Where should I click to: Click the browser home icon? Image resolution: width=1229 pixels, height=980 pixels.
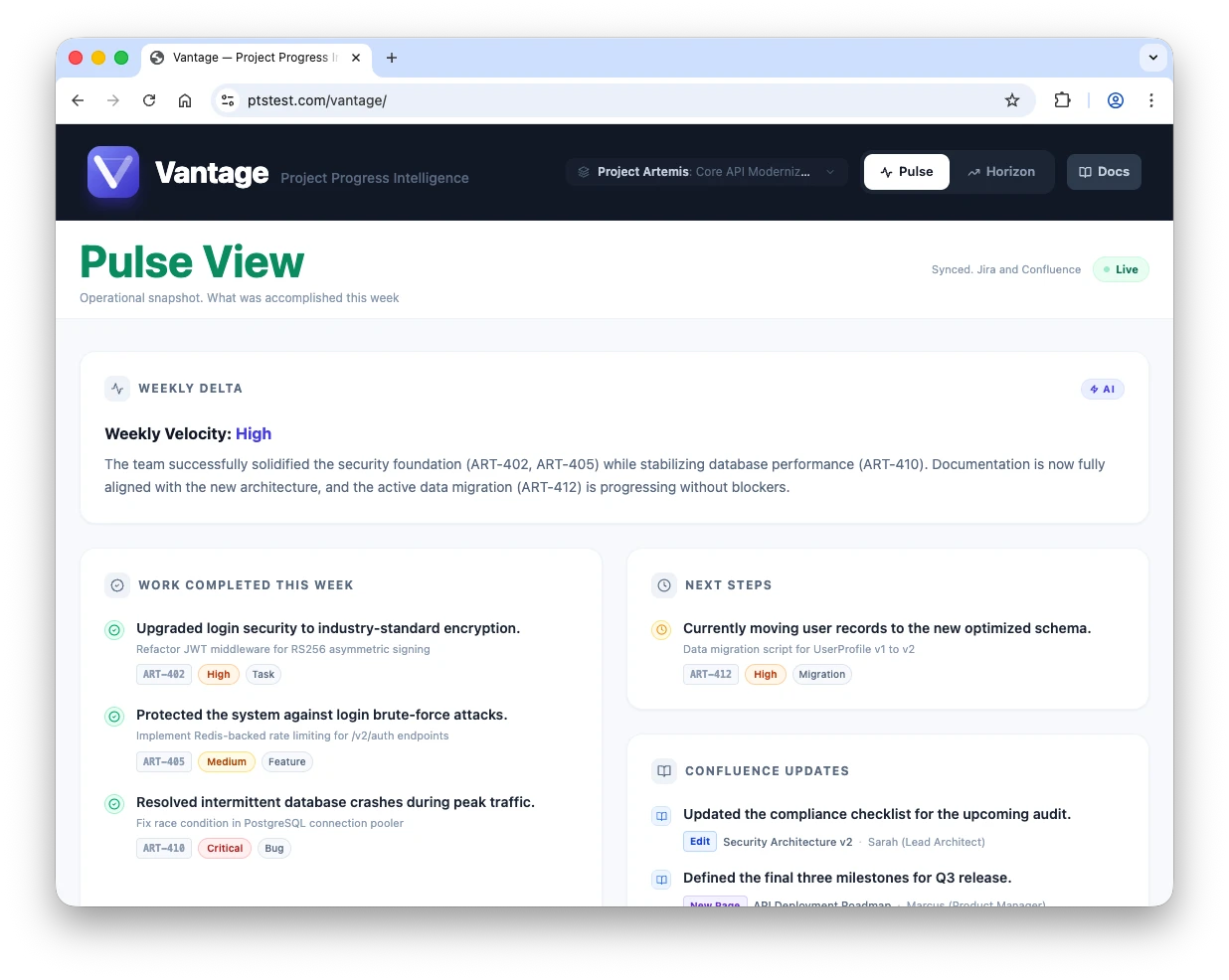coord(185,100)
